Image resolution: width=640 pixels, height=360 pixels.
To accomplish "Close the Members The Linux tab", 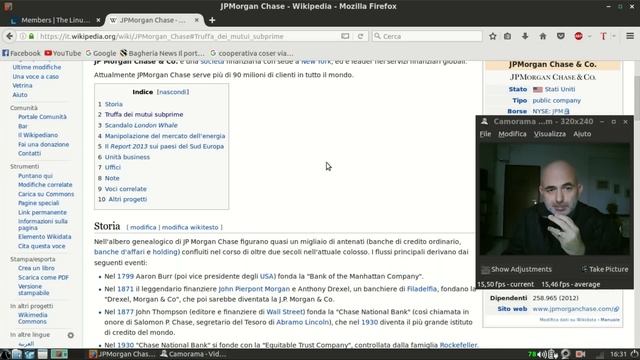I will (x=98, y=20).
